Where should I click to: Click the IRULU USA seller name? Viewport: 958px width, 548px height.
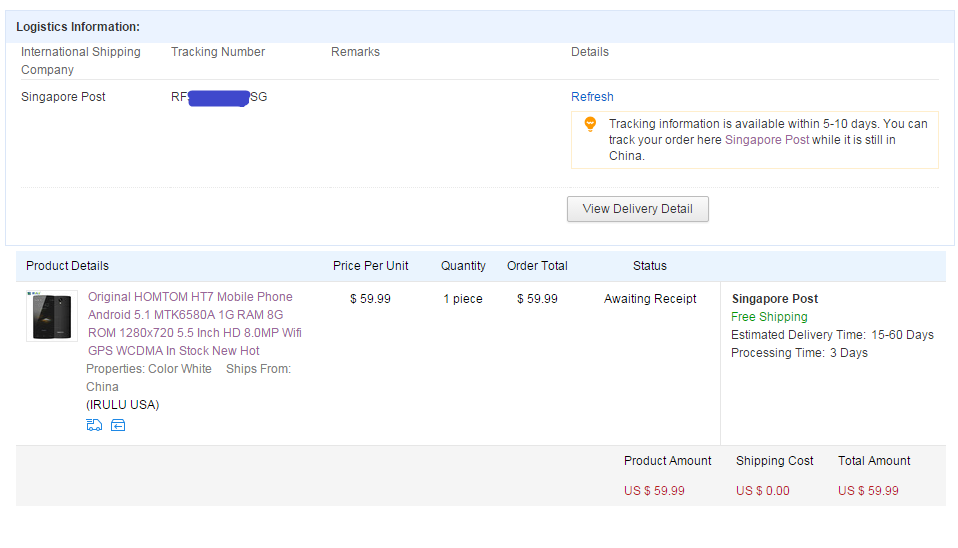click(x=123, y=404)
